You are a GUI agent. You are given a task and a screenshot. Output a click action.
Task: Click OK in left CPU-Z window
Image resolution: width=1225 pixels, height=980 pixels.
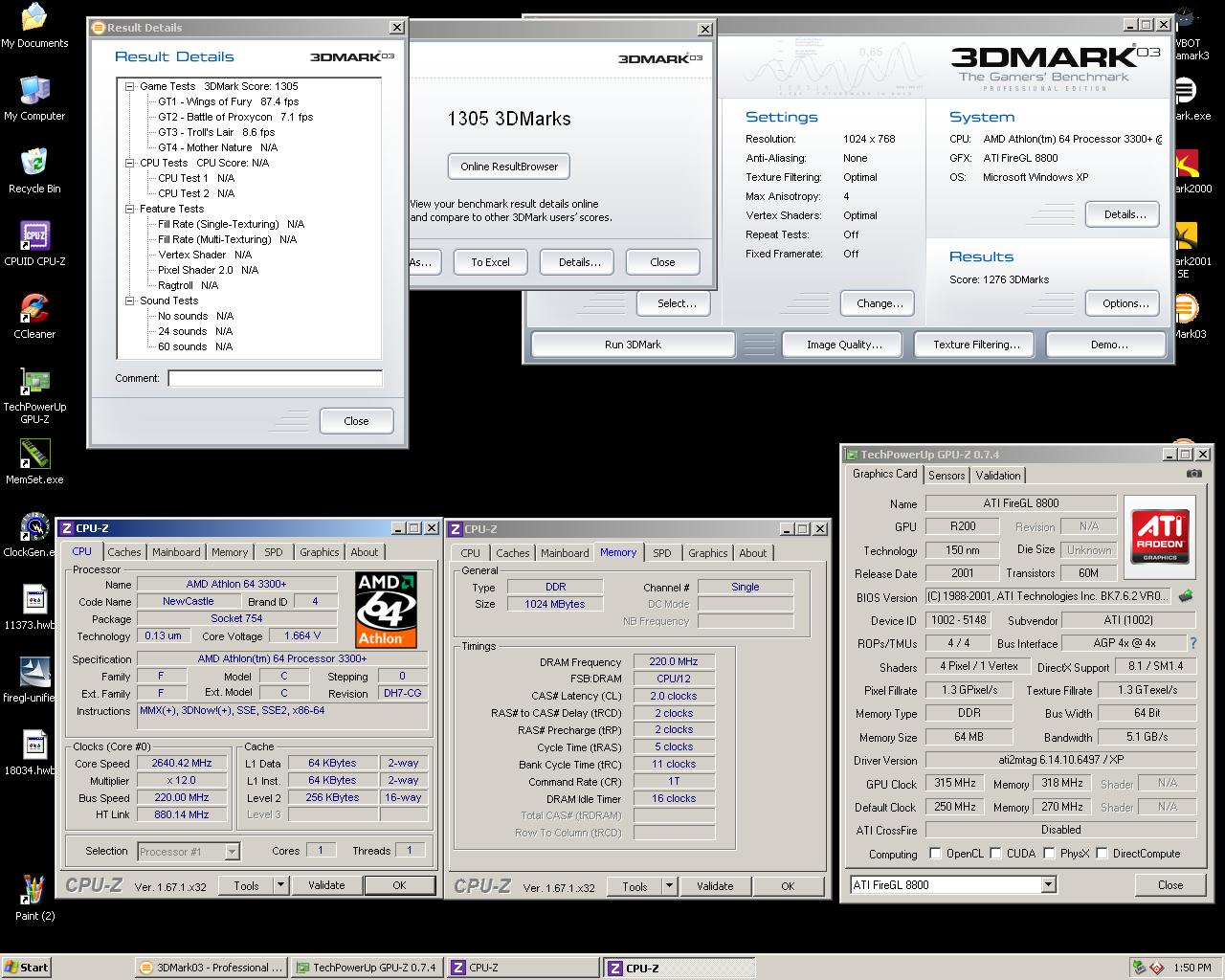(x=399, y=886)
